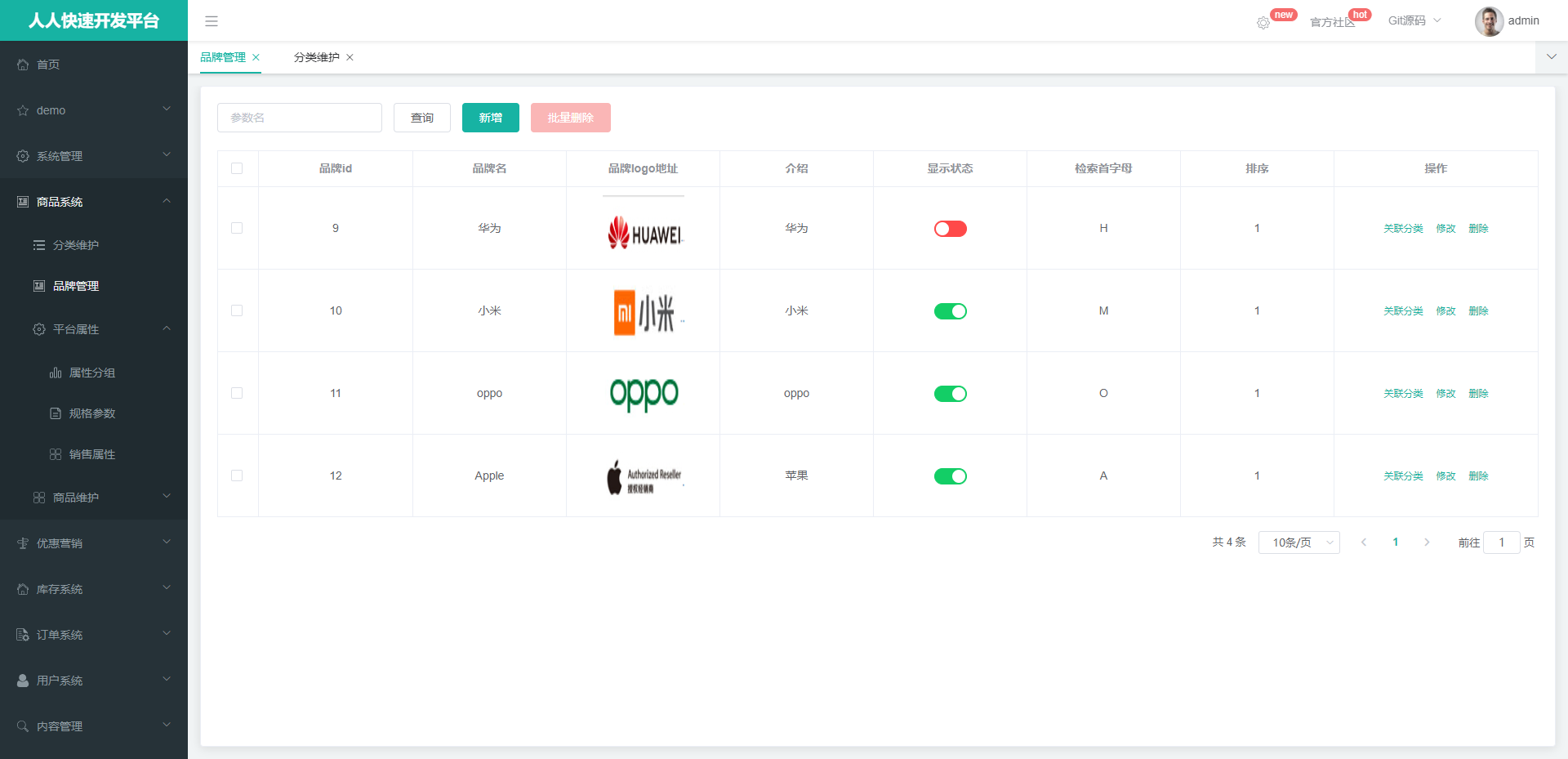Go to next page arrow
Image resolution: width=1568 pixels, height=759 pixels.
pyautogui.click(x=1427, y=542)
